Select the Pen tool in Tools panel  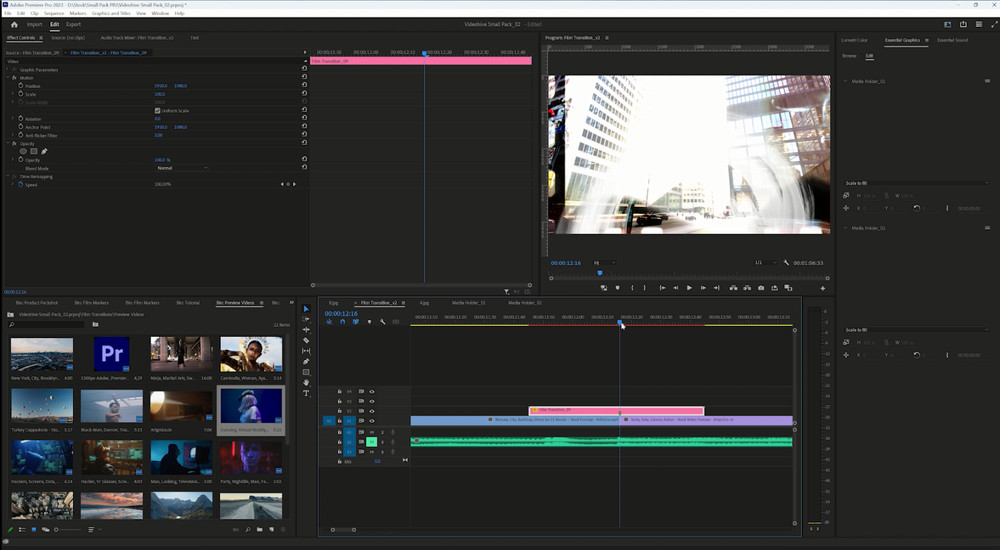[306, 361]
